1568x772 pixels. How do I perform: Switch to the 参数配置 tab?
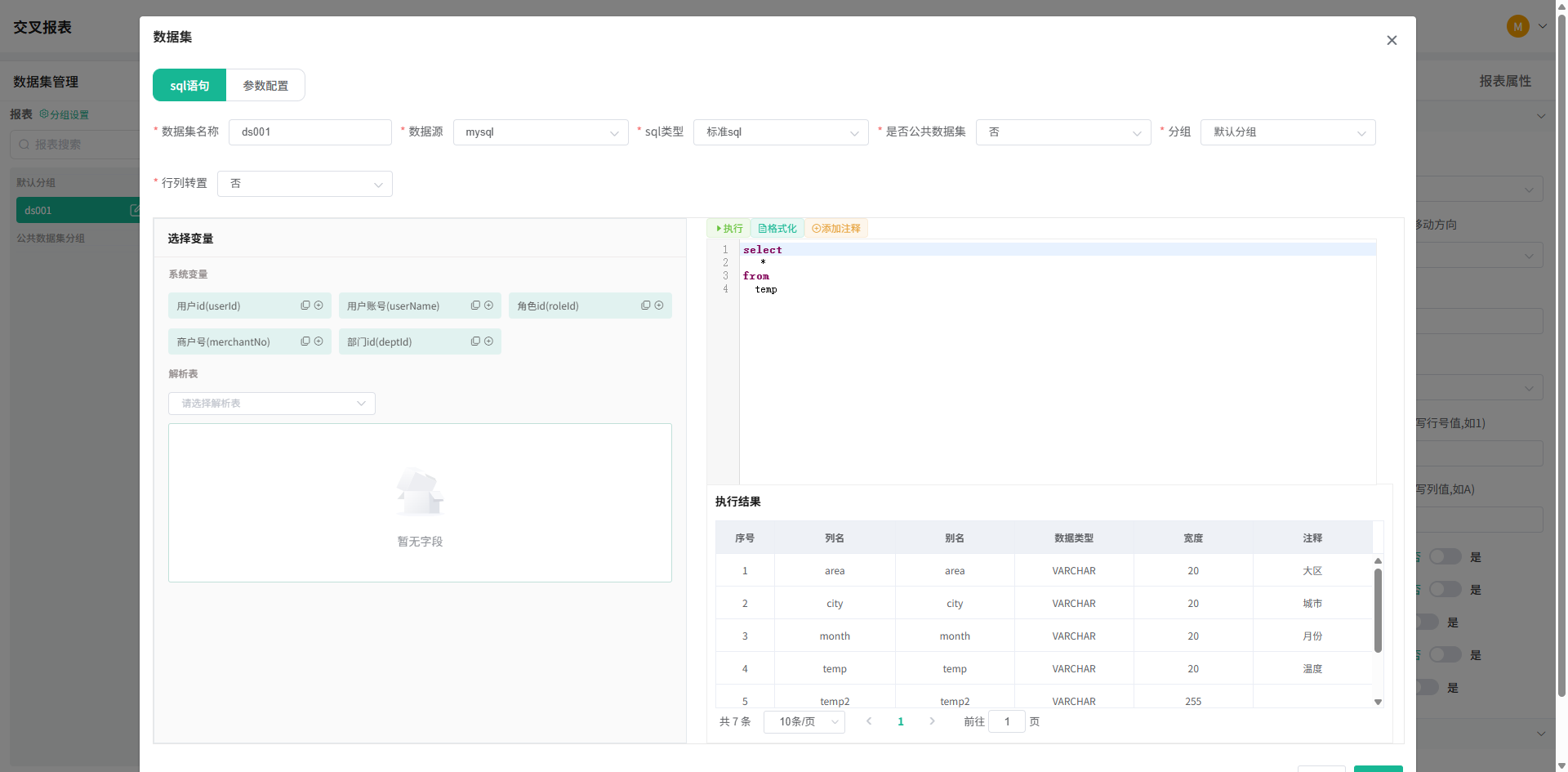pyautogui.click(x=265, y=85)
